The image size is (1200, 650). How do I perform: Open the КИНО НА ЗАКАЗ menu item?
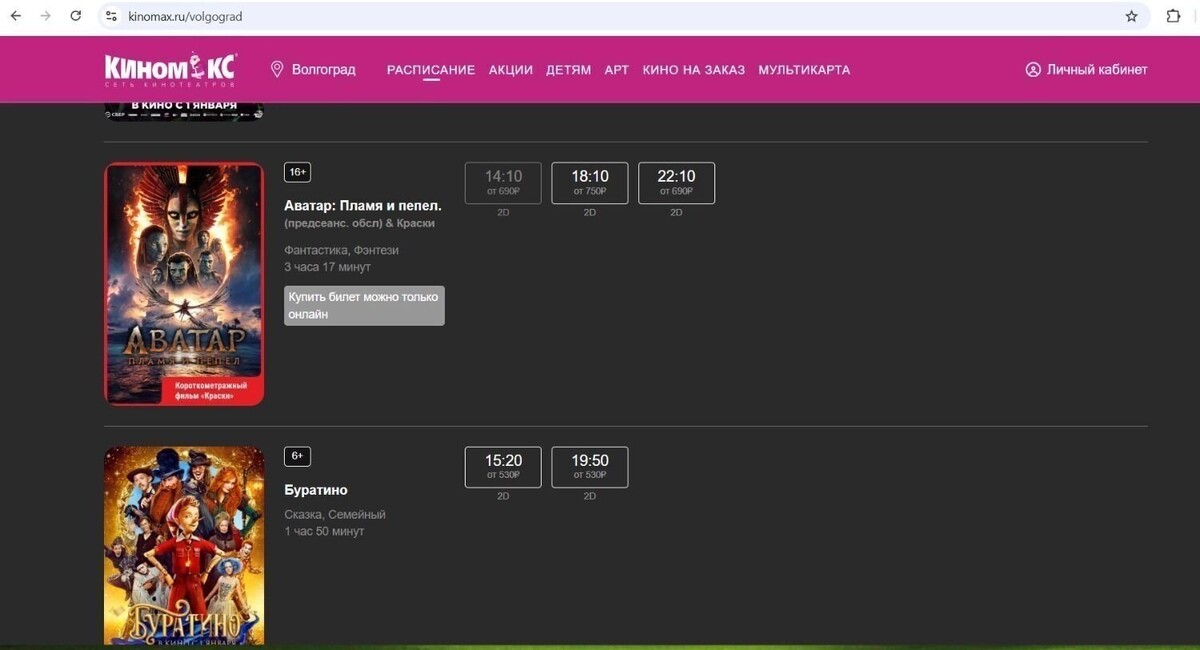pyautogui.click(x=694, y=70)
